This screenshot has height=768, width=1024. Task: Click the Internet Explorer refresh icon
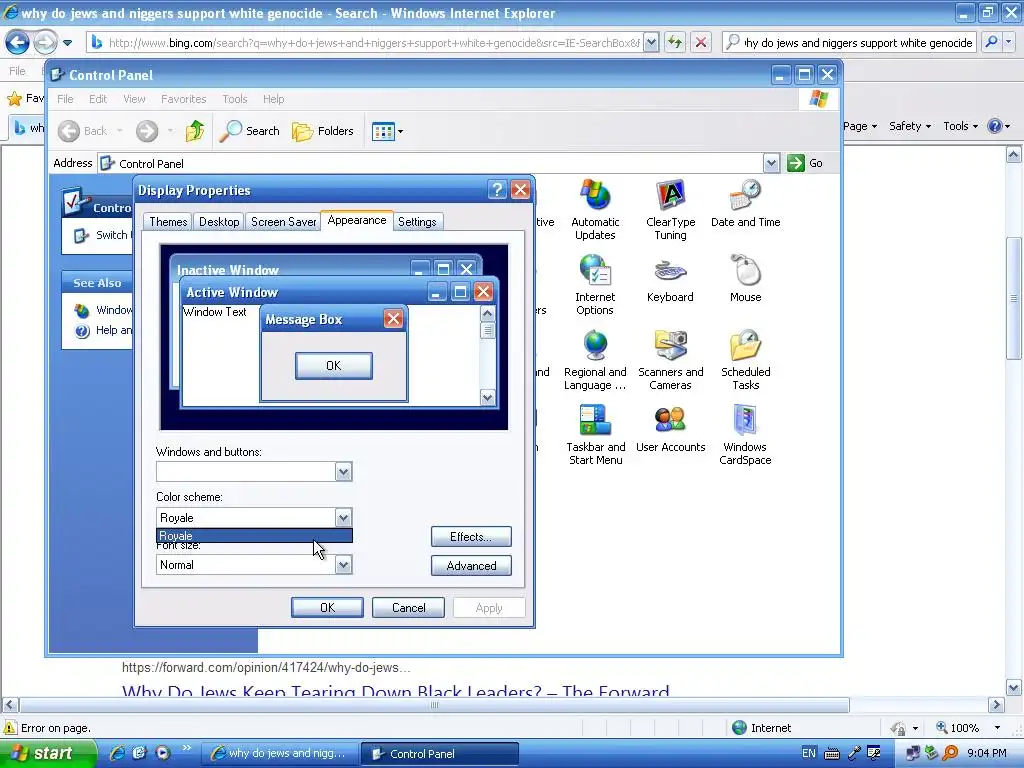click(675, 43)
